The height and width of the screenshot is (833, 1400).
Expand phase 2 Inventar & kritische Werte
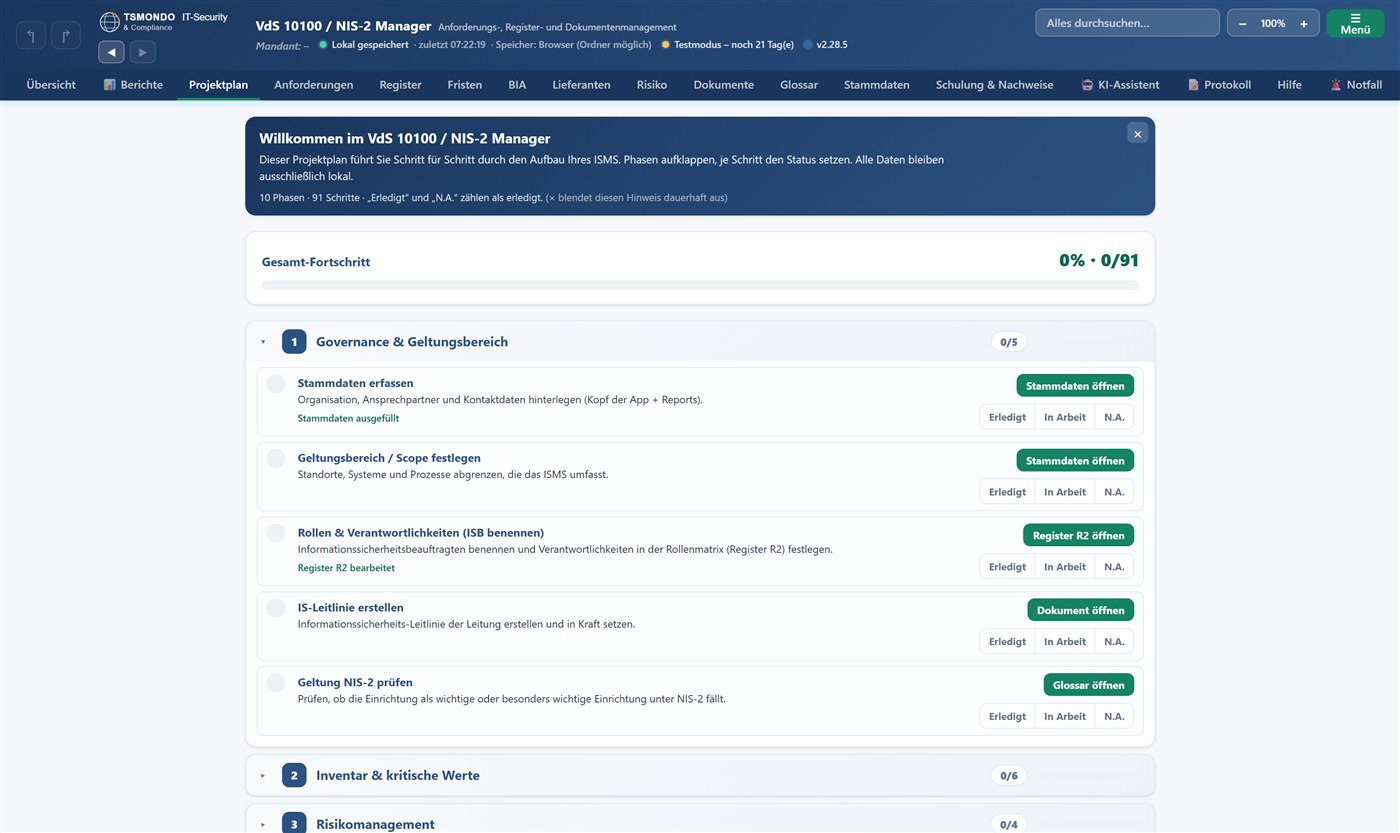point(700,775)
